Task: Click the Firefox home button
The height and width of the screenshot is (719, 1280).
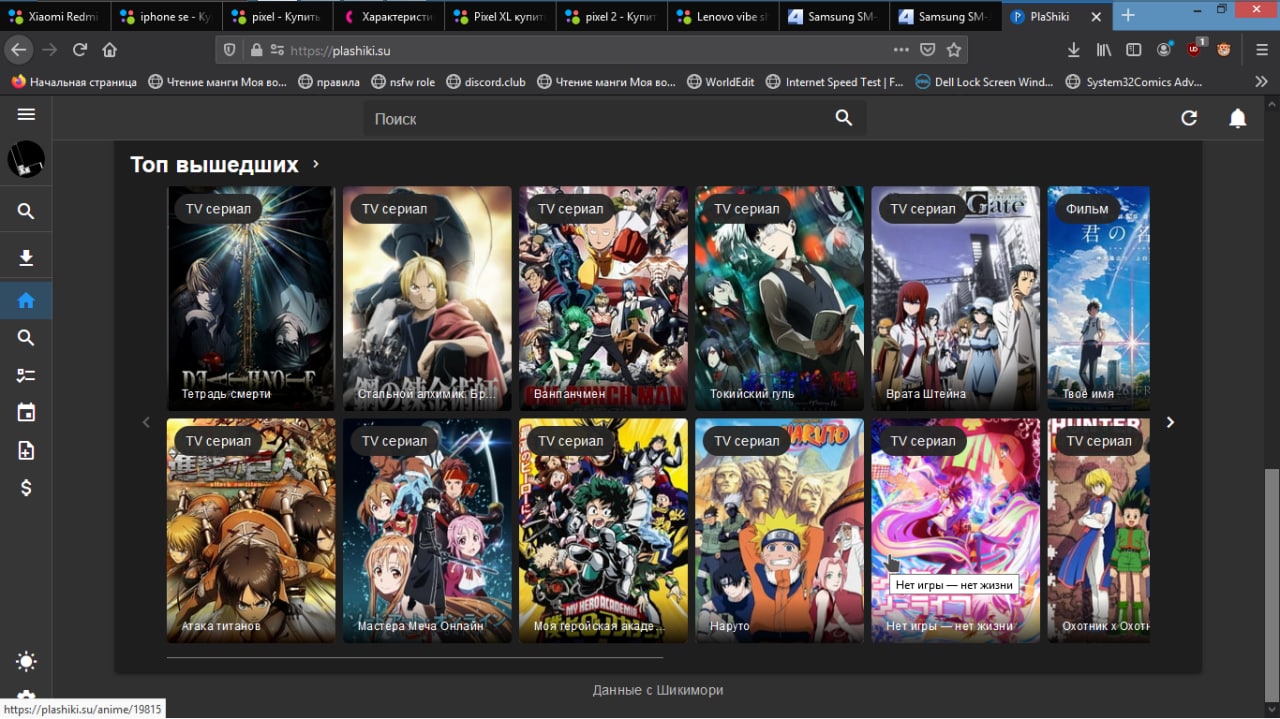Action: coord(110,49)
